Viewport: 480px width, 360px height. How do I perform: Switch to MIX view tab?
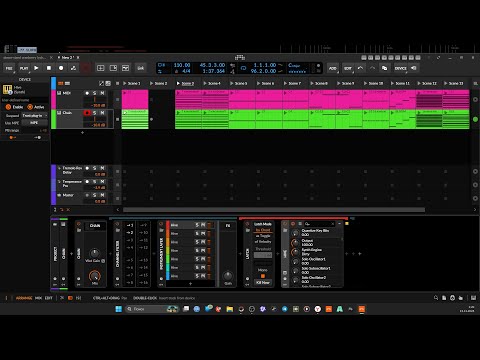click(38, 298)
